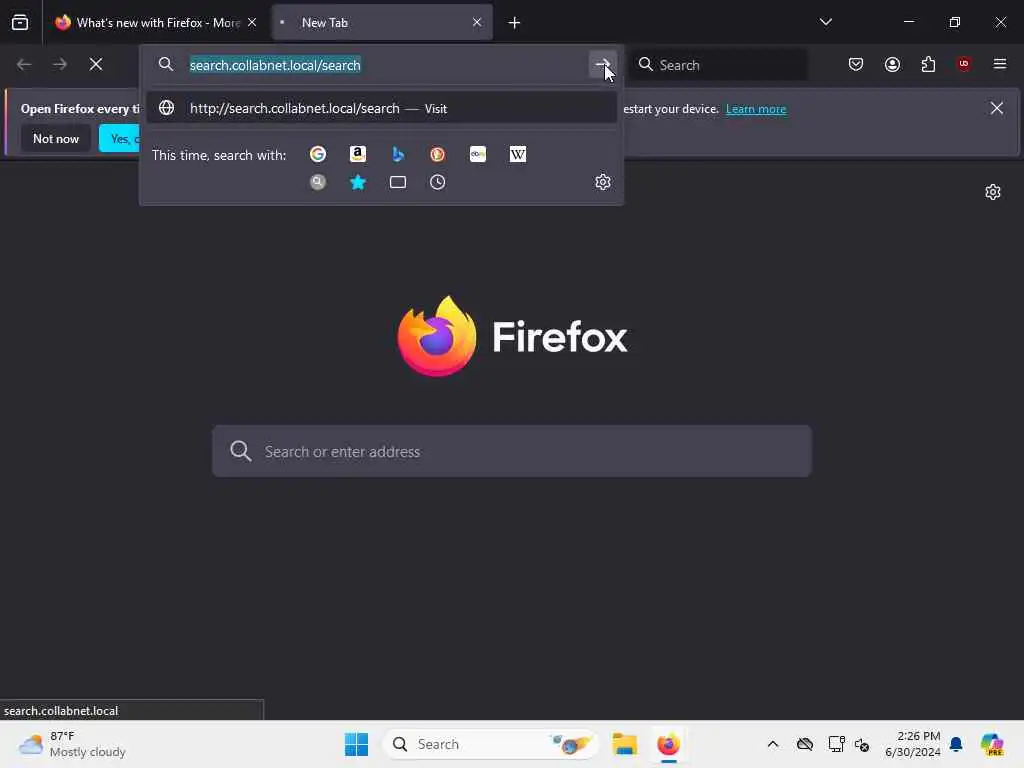Search this time with Wikipedia
1024x768 pixels.
(x=518, y=154)
